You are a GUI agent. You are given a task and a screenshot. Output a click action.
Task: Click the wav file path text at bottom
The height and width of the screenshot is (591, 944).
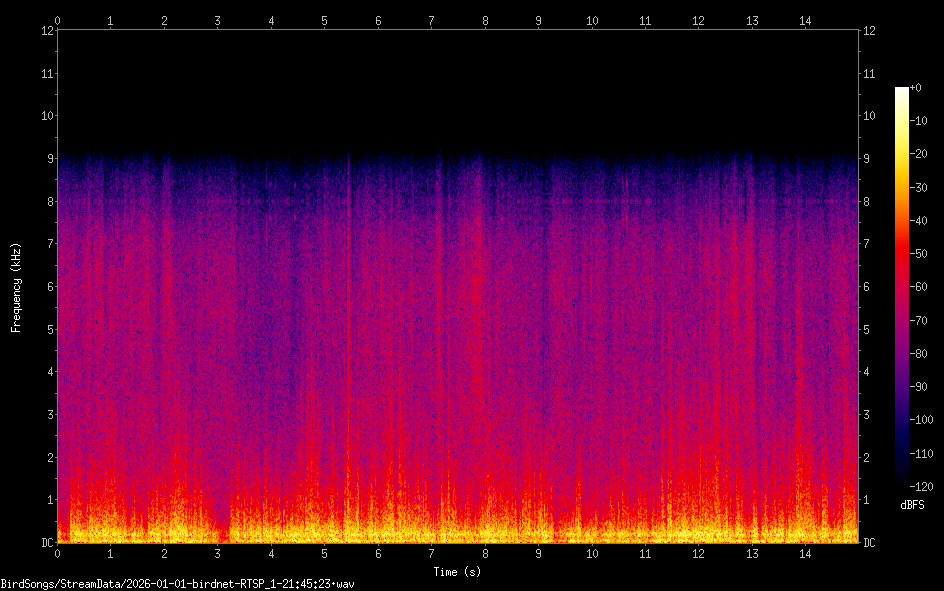178,583
